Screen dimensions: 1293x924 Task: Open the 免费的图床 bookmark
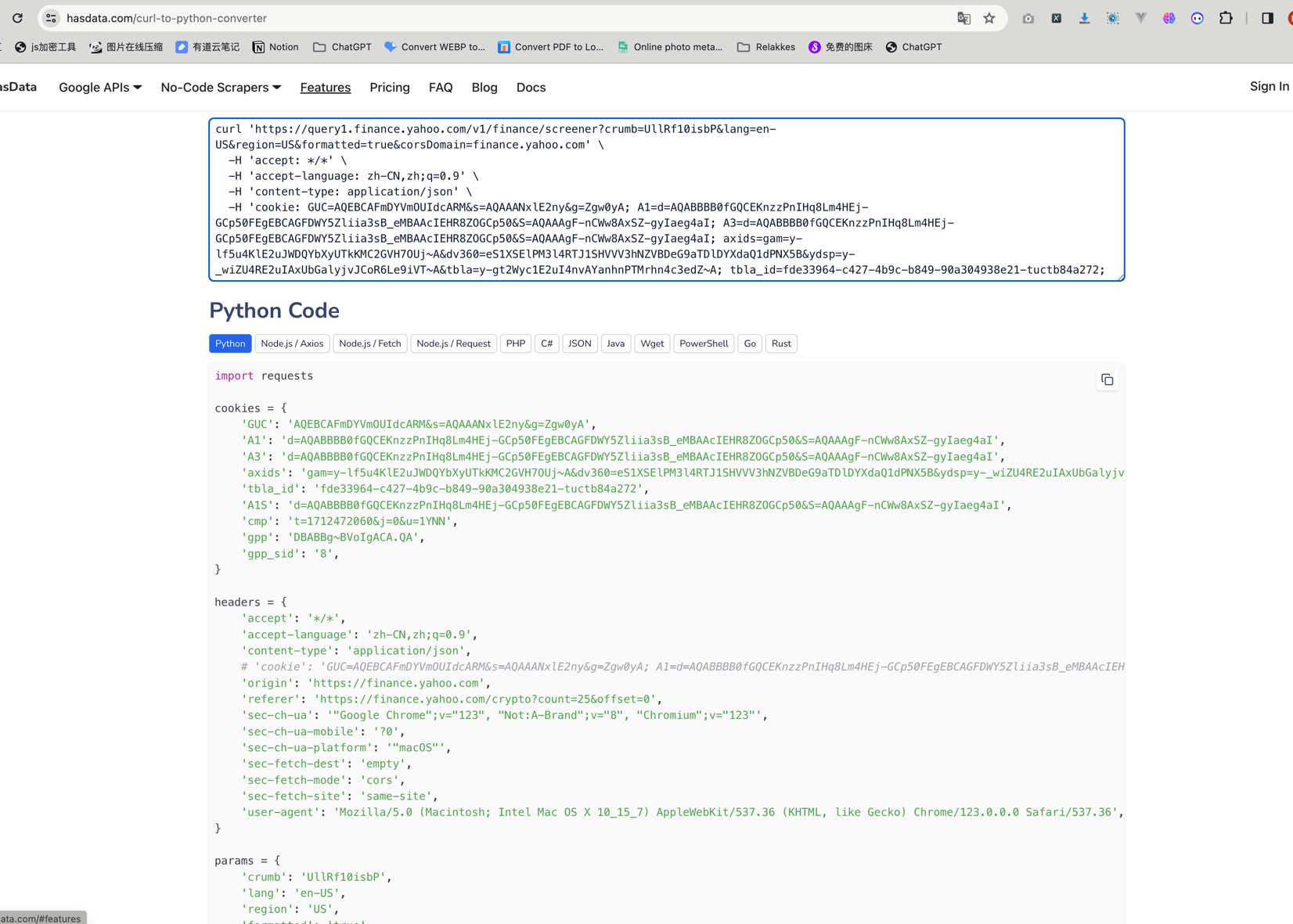click(x=841, y=47)
